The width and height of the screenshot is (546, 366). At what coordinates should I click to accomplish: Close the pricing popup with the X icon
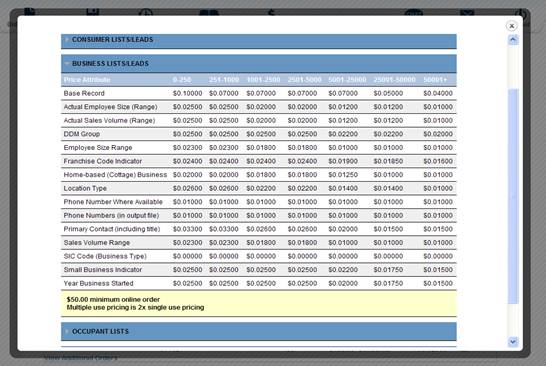click(511, 26)
